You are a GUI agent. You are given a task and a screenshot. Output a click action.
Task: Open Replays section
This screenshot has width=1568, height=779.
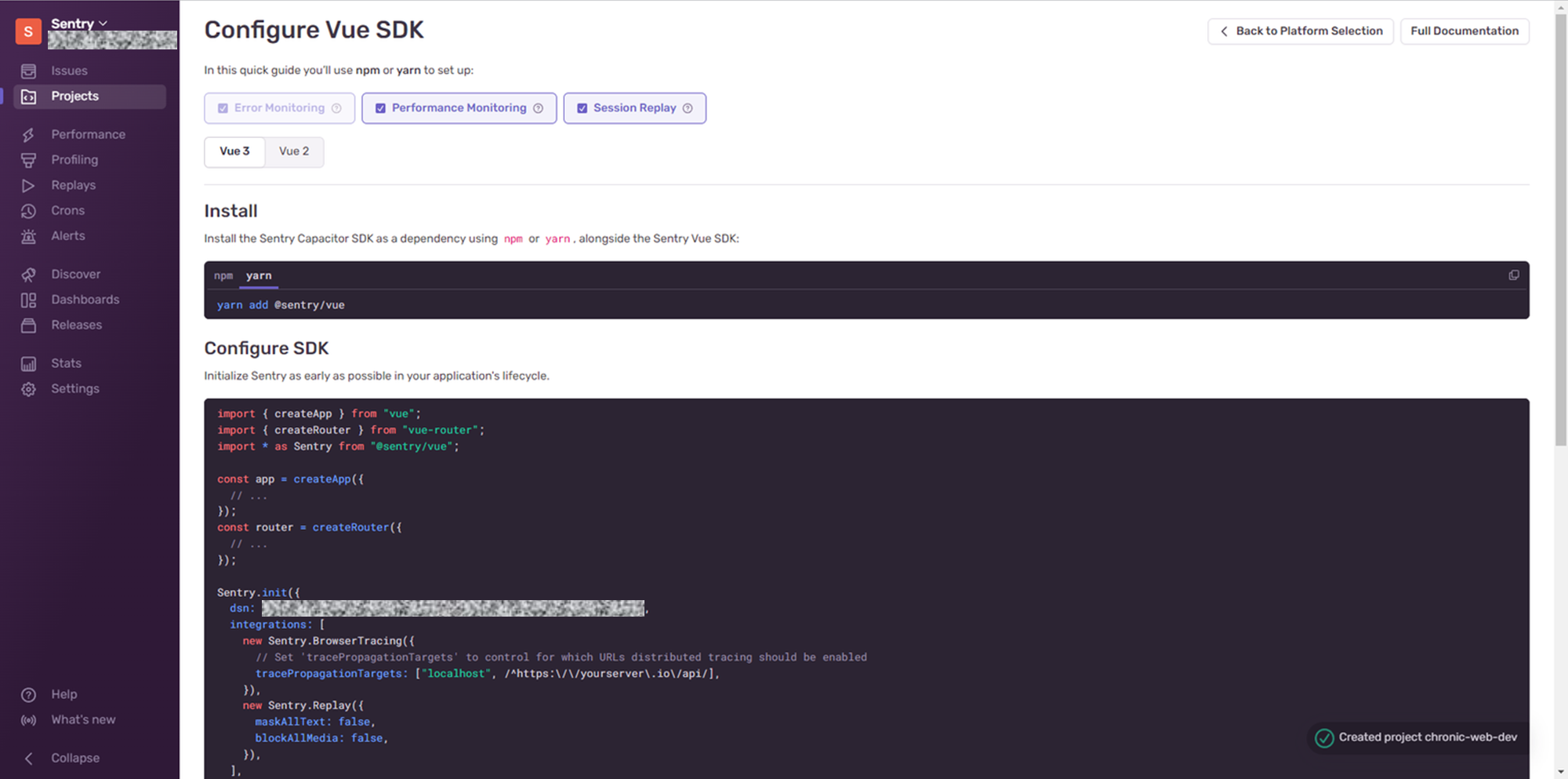pos(74,185)
